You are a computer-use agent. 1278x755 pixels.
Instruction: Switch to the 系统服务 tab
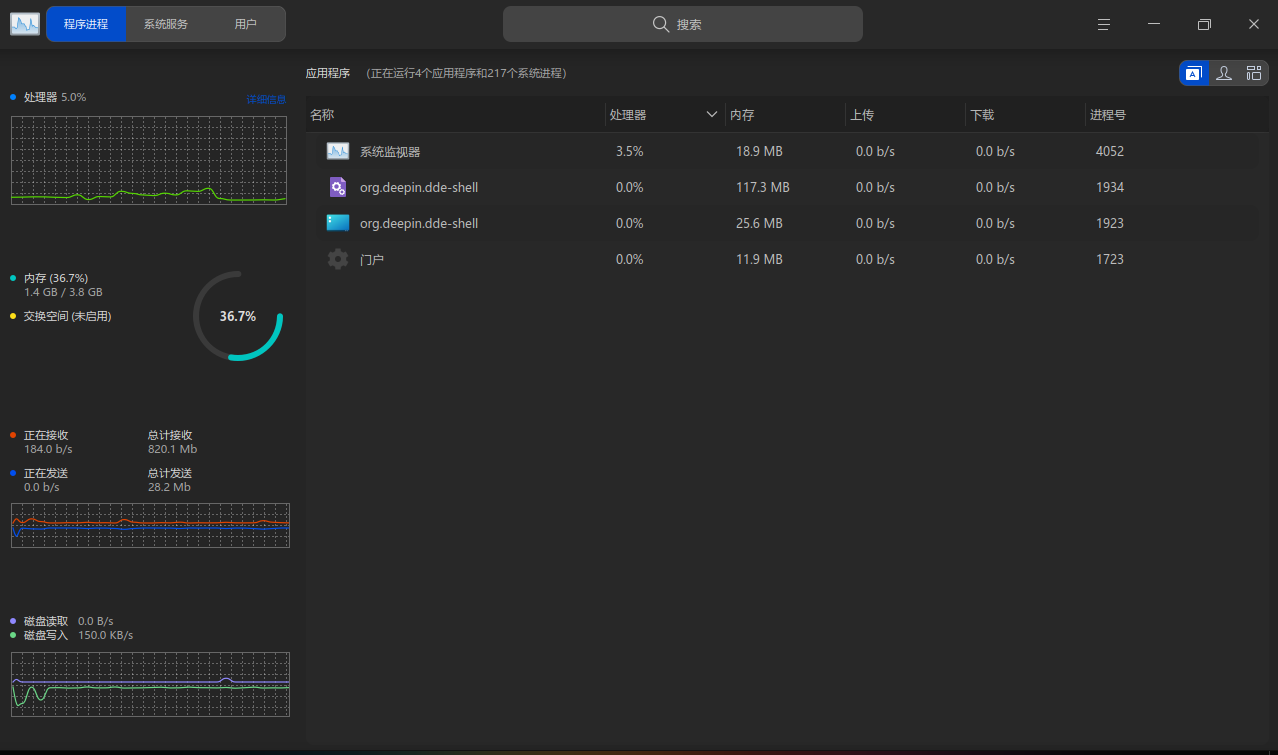pos(166,24)
